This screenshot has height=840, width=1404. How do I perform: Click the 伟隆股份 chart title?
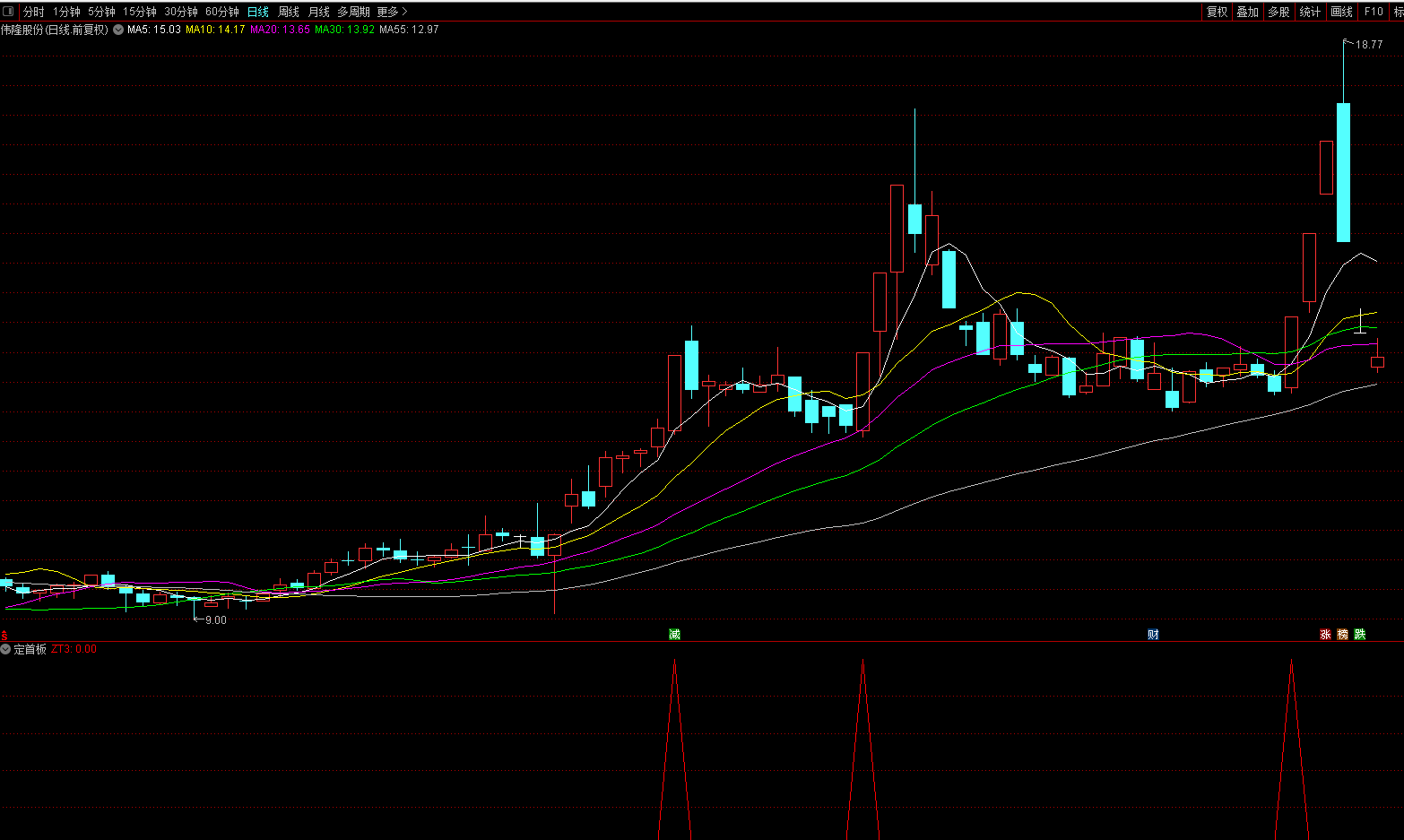tap(55, 30)
